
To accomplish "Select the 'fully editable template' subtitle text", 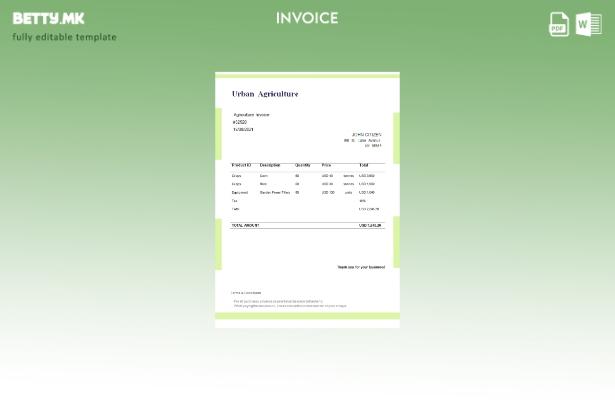I will point(64,37).
